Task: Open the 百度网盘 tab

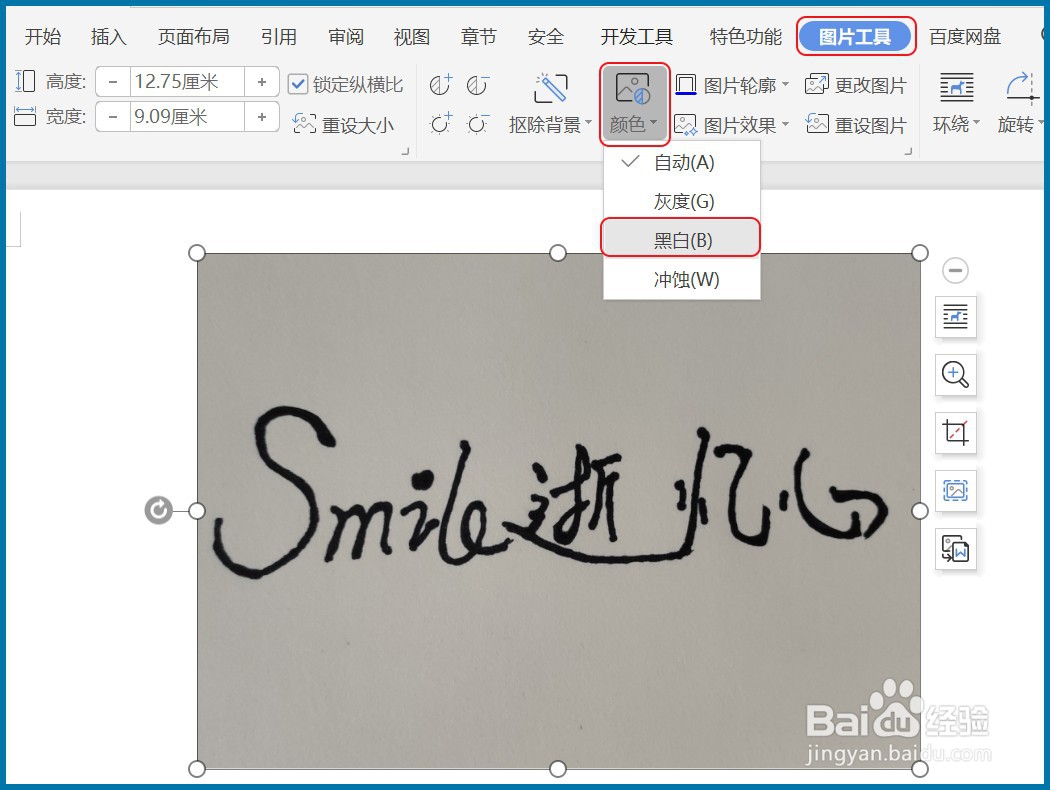Action: click(966, 36)
